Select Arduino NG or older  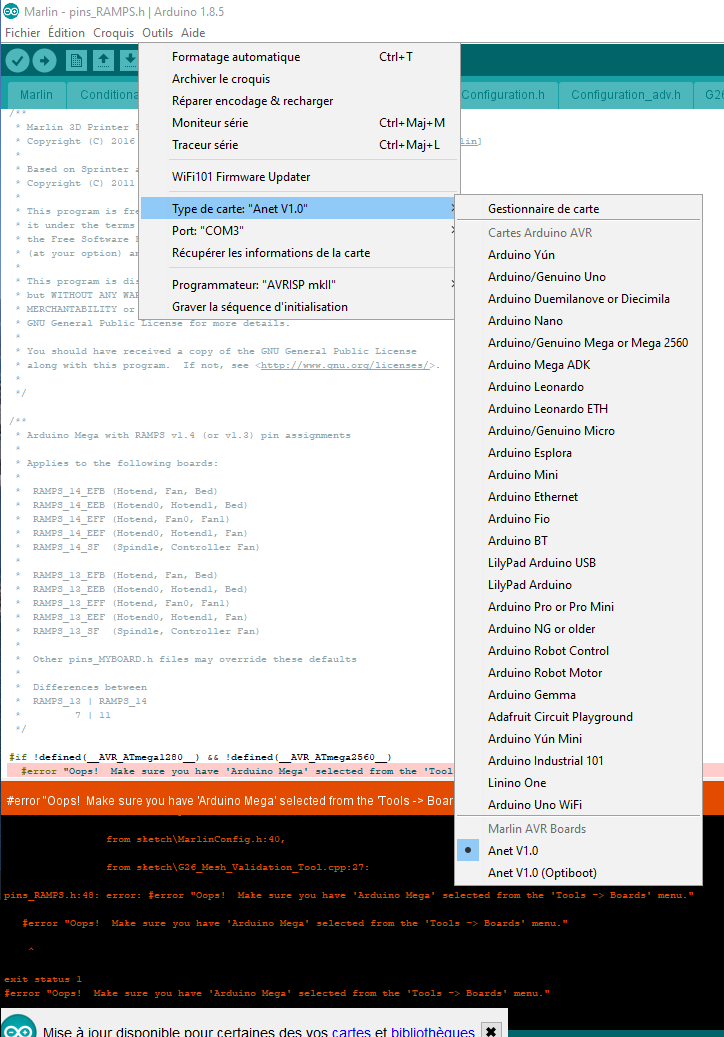(x=579, y=628)
